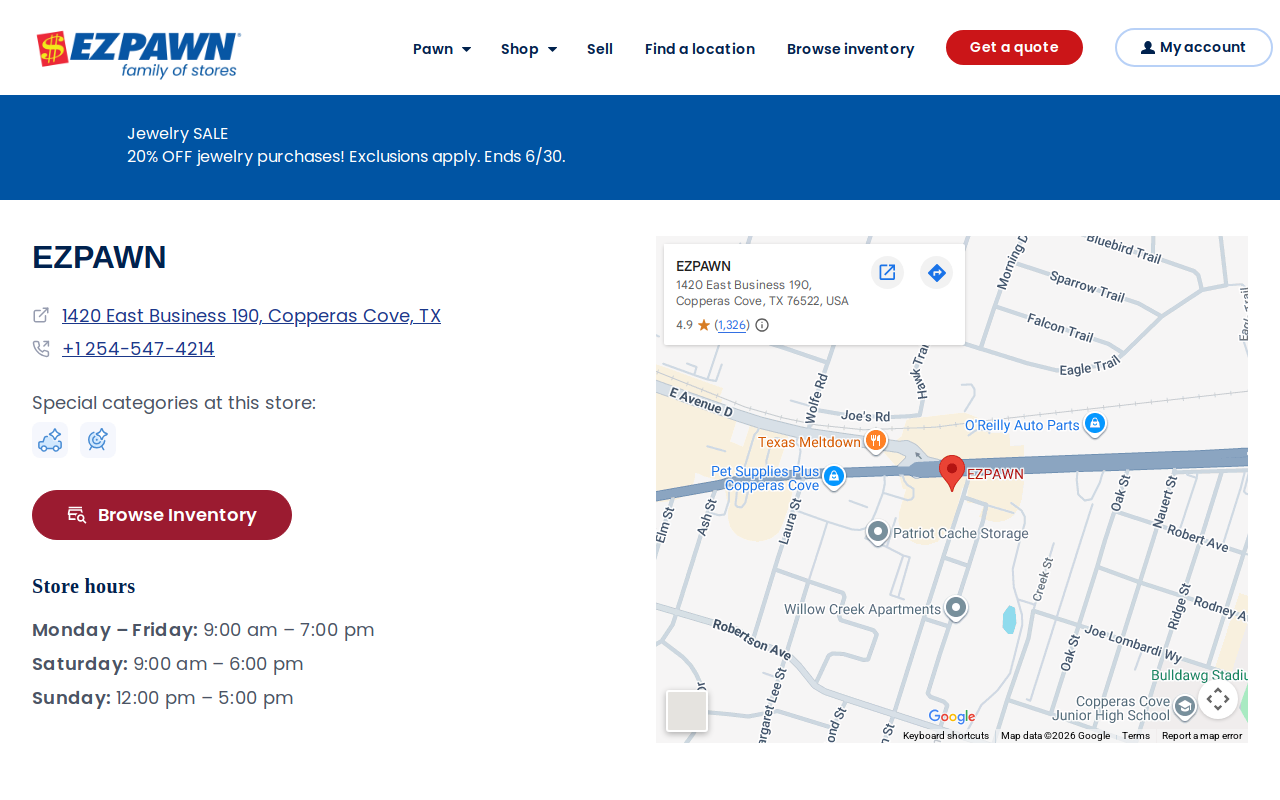This screenshot has height=800, width=1280.
Task: Expand the Pawn dropdown menu
Action: tap(442, 49)
